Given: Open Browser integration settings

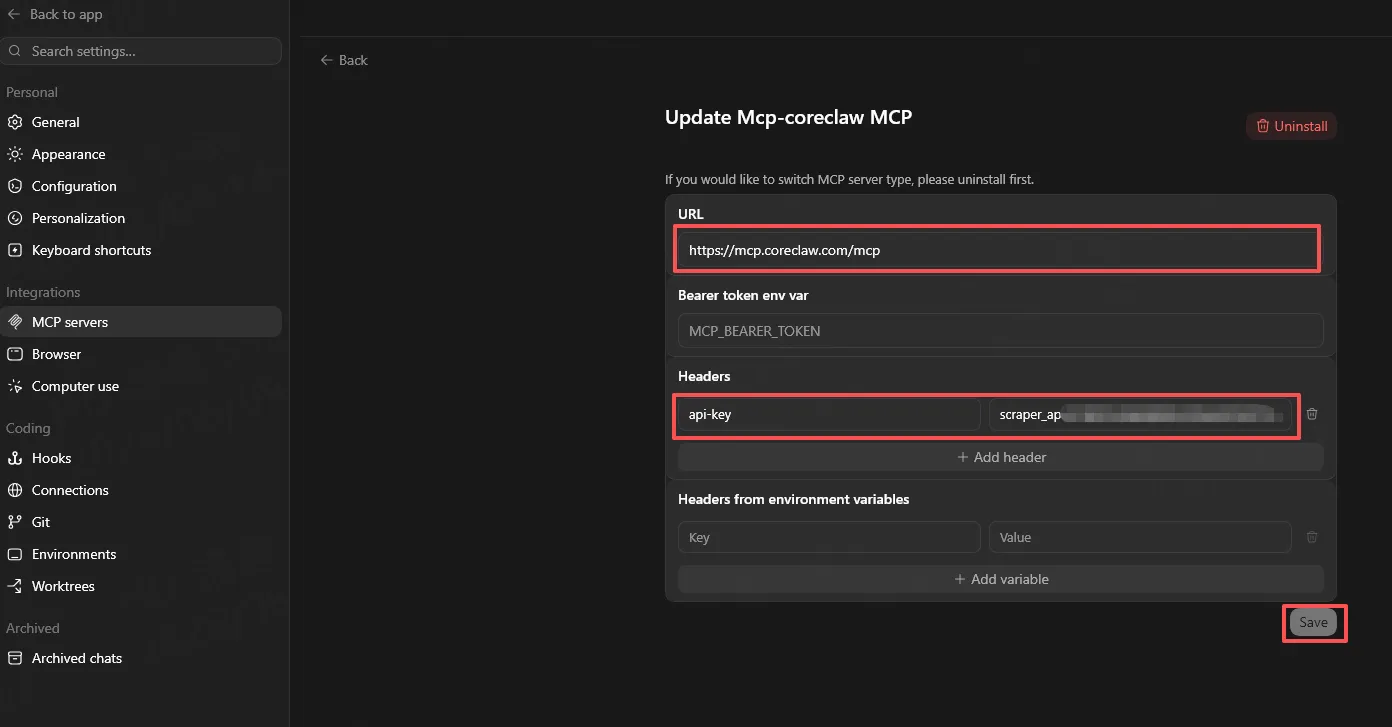Looking at the screenshot, I should (141, 354).
